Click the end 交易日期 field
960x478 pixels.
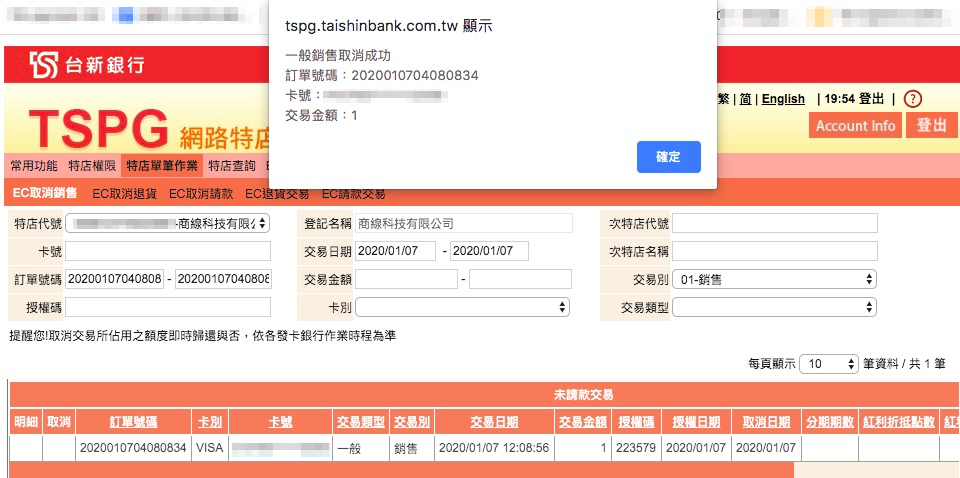pyautogui.click(x=489, y=251)
